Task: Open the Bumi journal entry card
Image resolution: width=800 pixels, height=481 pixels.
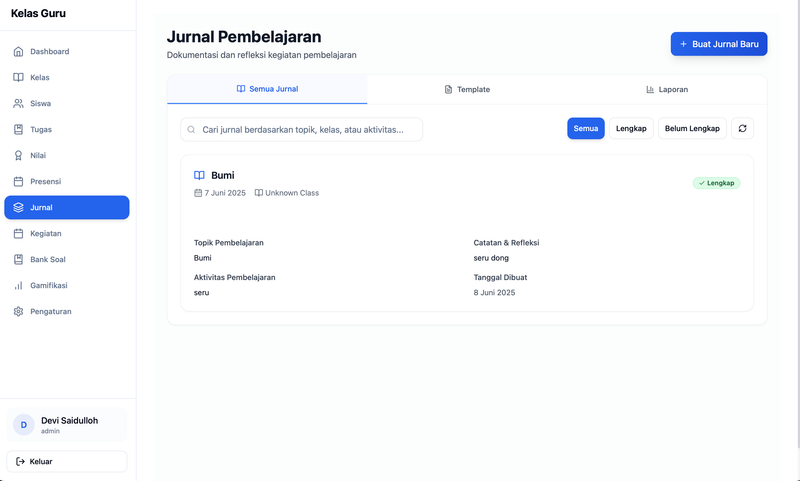Action: (x=466, y=232)
